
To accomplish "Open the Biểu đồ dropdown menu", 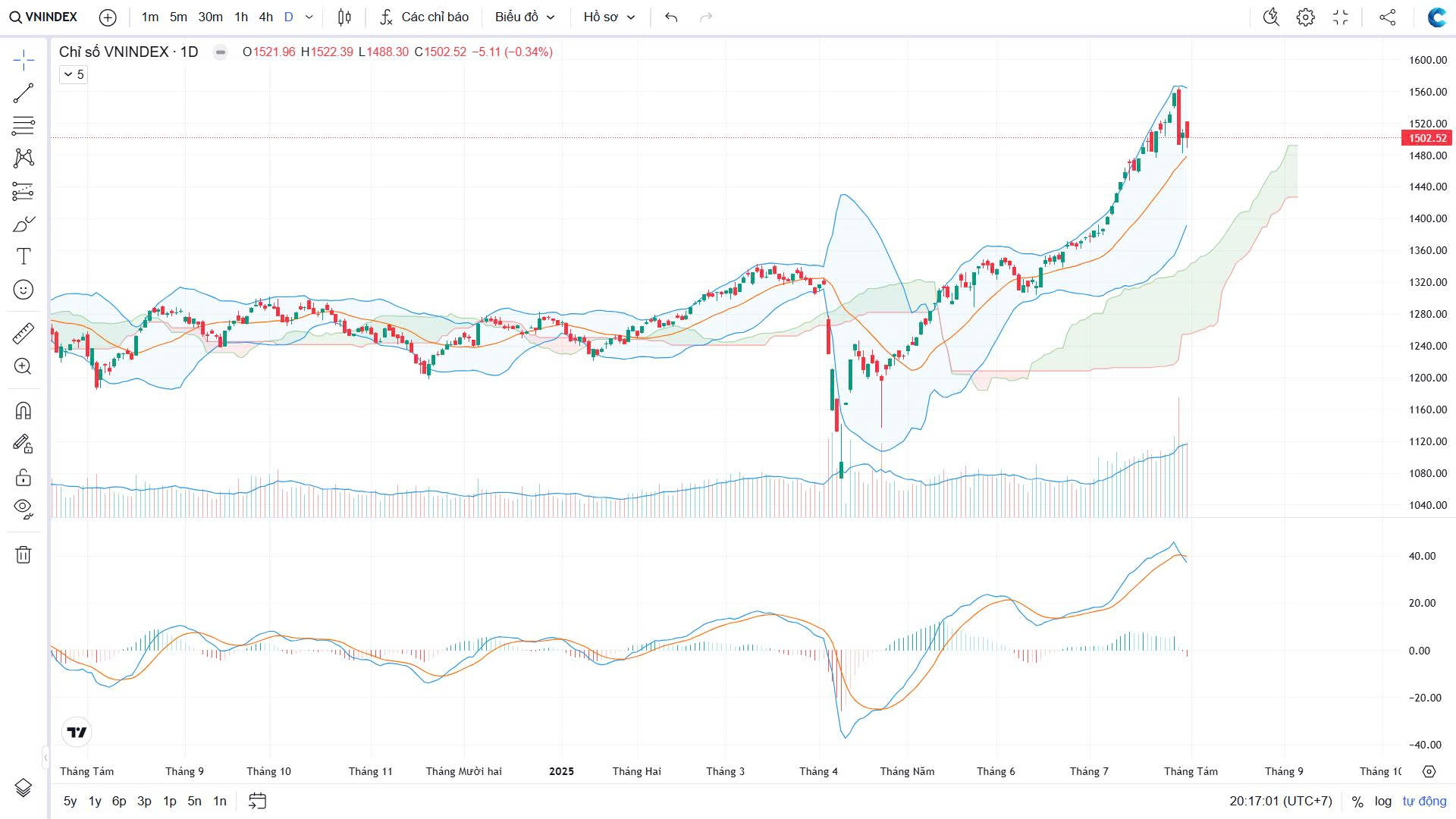I will [x=525, y=17].
